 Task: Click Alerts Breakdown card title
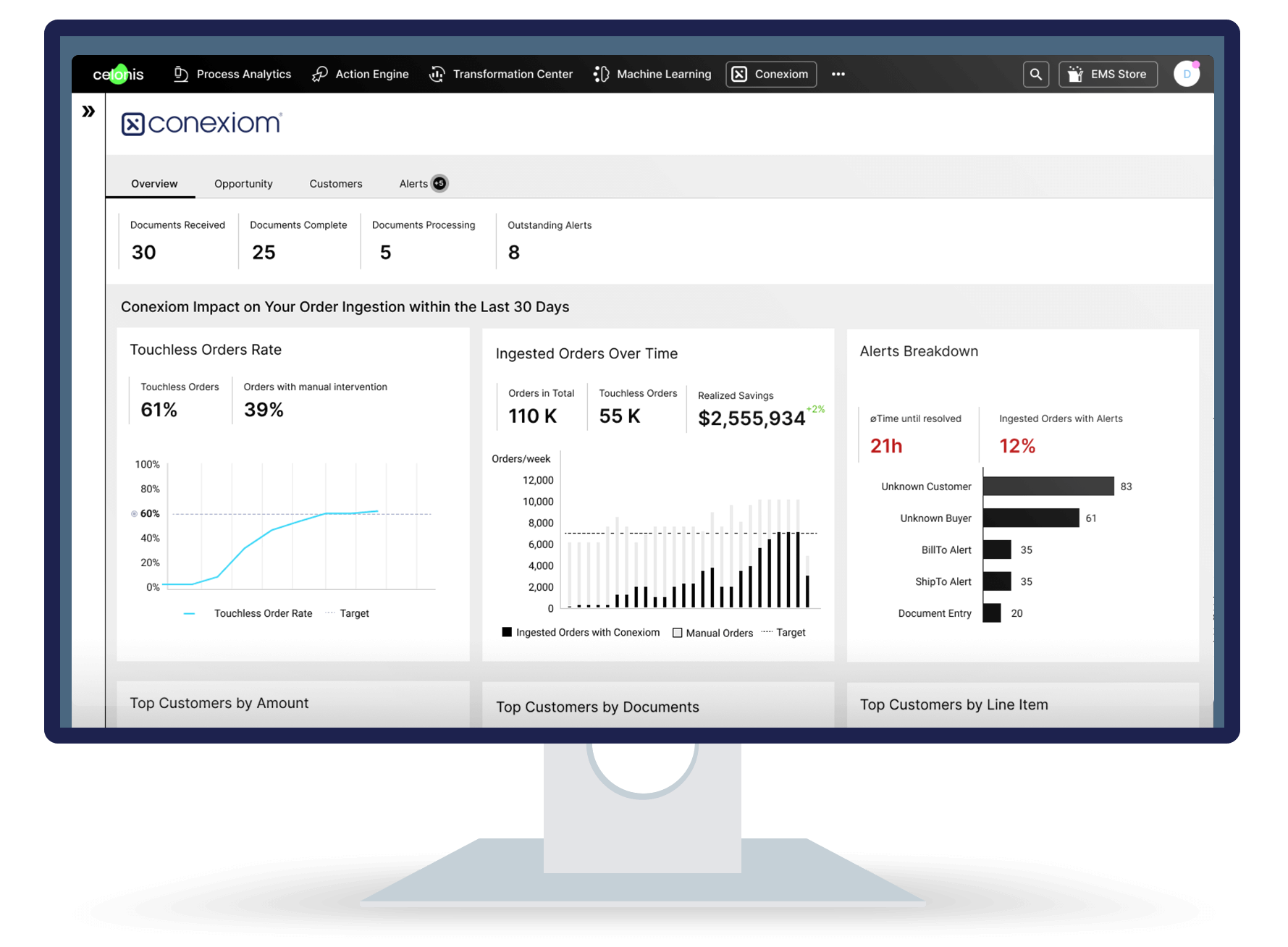tap(919, 351)
